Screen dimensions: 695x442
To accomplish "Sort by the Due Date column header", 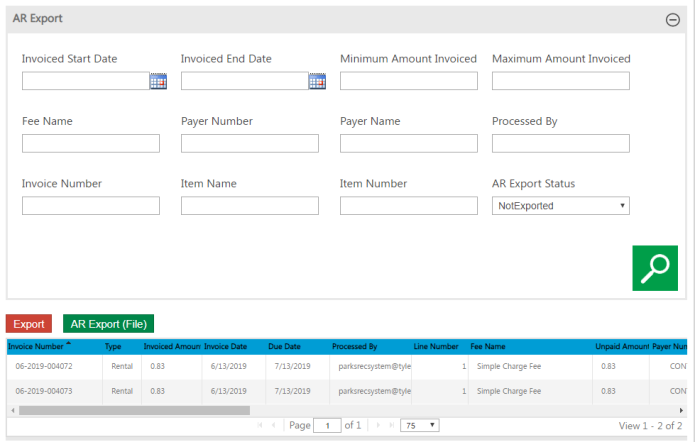I will (284, 347).
